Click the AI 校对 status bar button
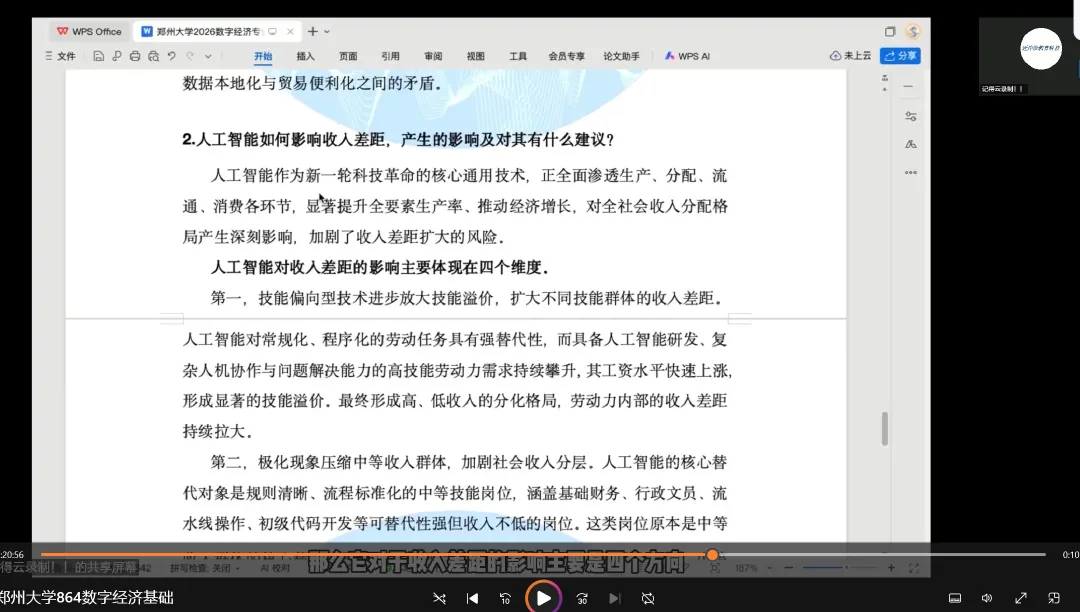1080x612 pixels. pos(276,569)
